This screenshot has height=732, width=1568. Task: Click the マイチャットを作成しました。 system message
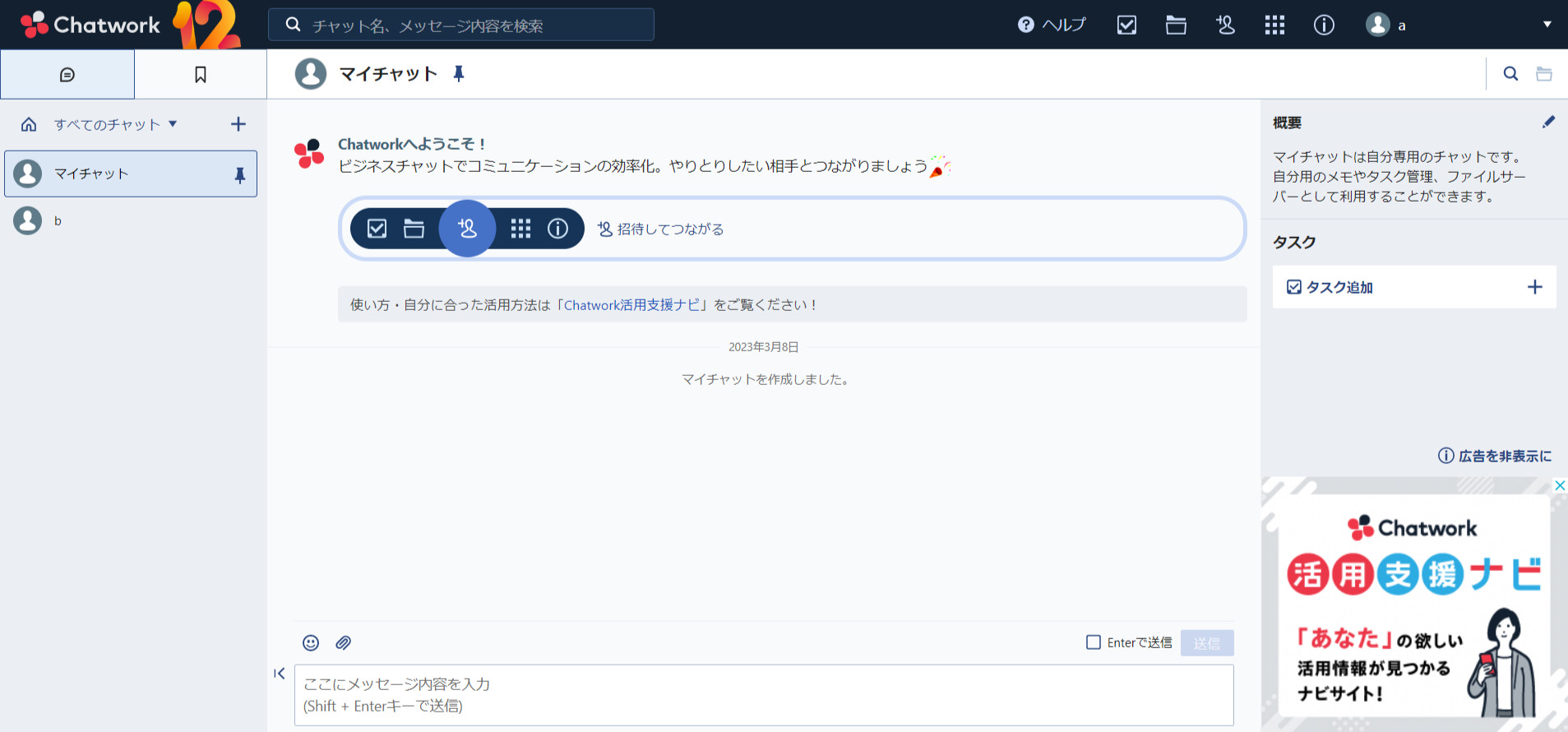pos(765,379)
